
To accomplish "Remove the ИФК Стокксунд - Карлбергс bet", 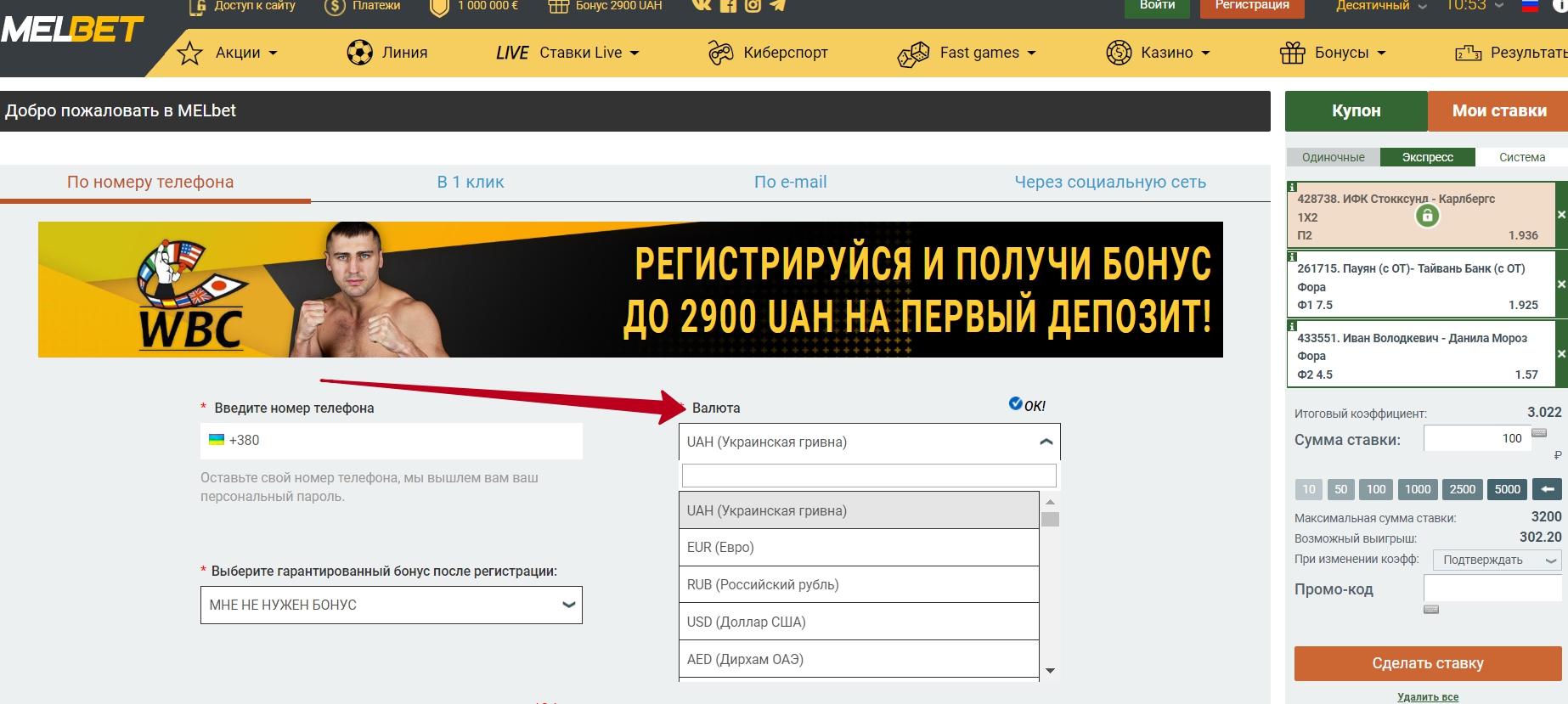I will 1561,215.
